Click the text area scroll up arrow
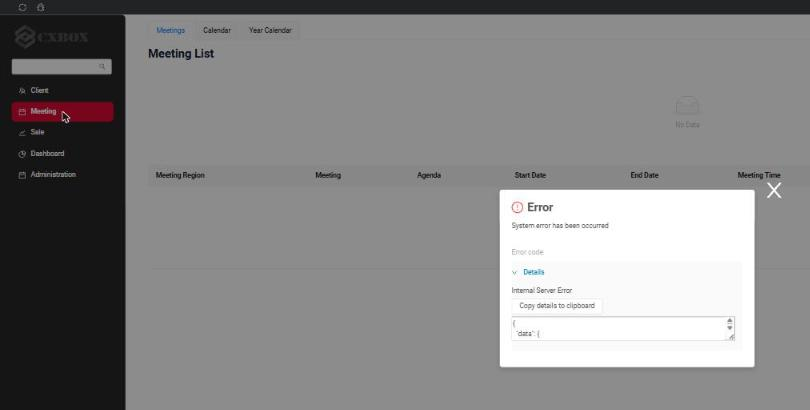810x410 pixels. click(x=729, y=321)
